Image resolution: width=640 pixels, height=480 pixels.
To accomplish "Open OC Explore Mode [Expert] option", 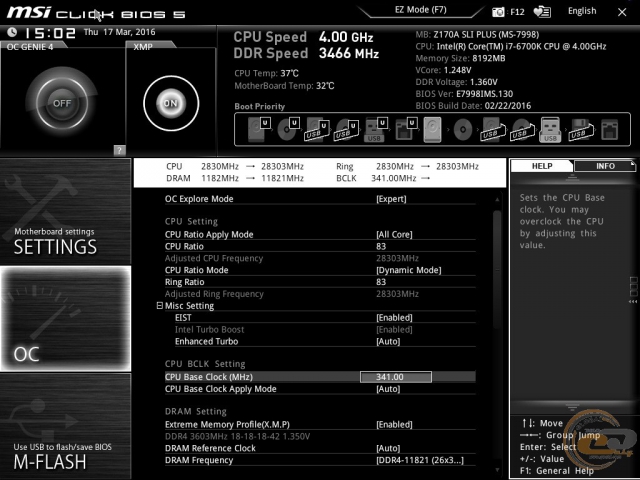I will pos(320,199).
